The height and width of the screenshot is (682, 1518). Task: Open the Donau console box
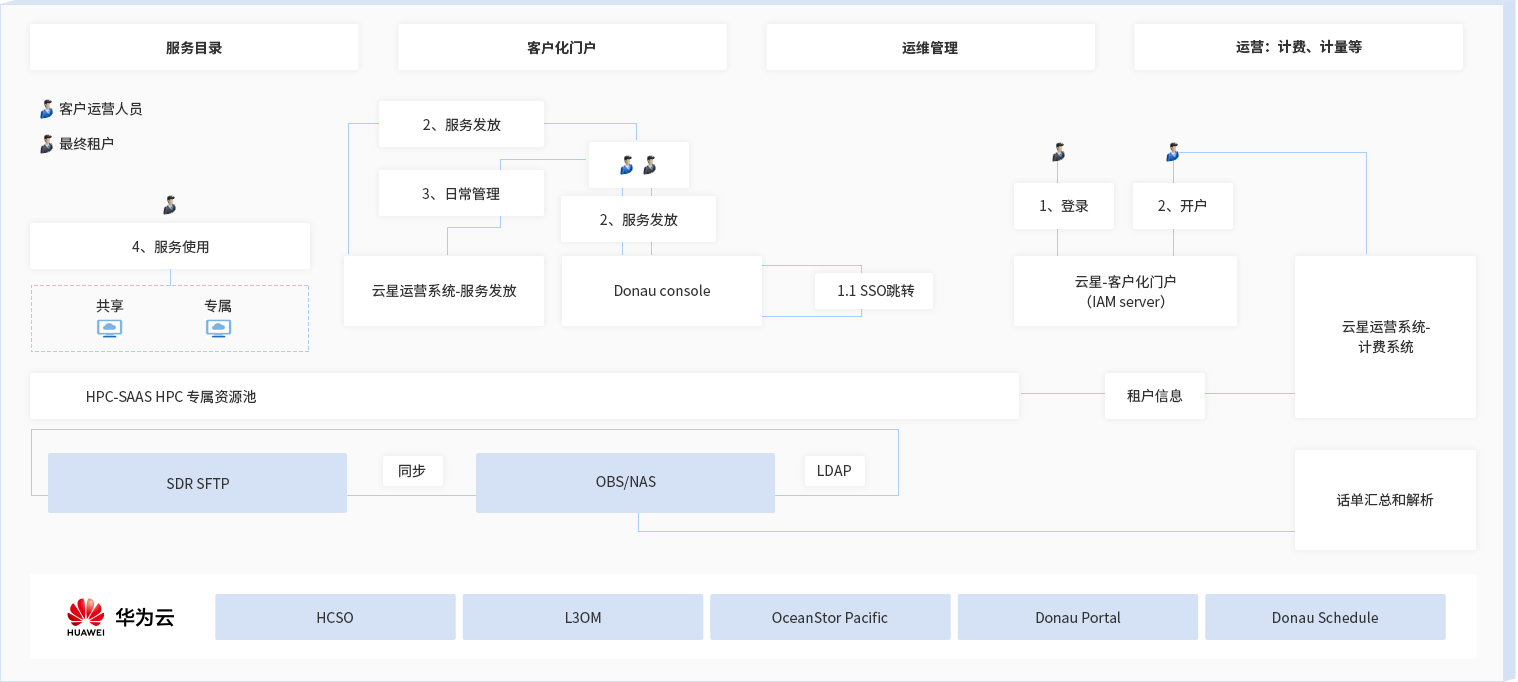click(662, 291)
